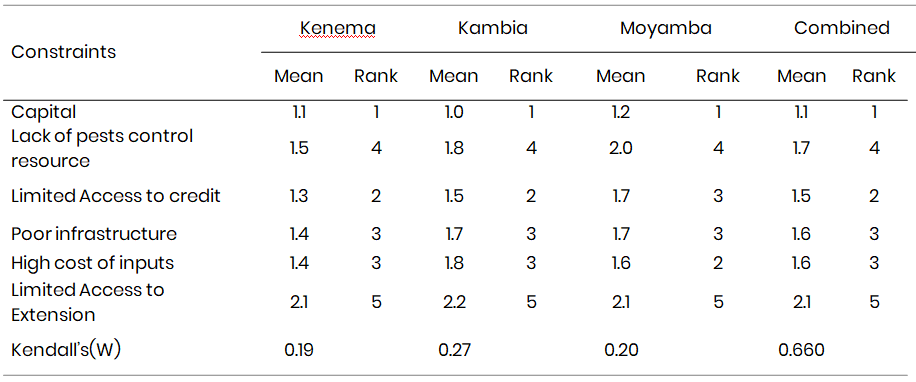Click Kenema Kendall's value 0.19
Viewport: 916px width, 382px height.
click(x=299, y=350)
